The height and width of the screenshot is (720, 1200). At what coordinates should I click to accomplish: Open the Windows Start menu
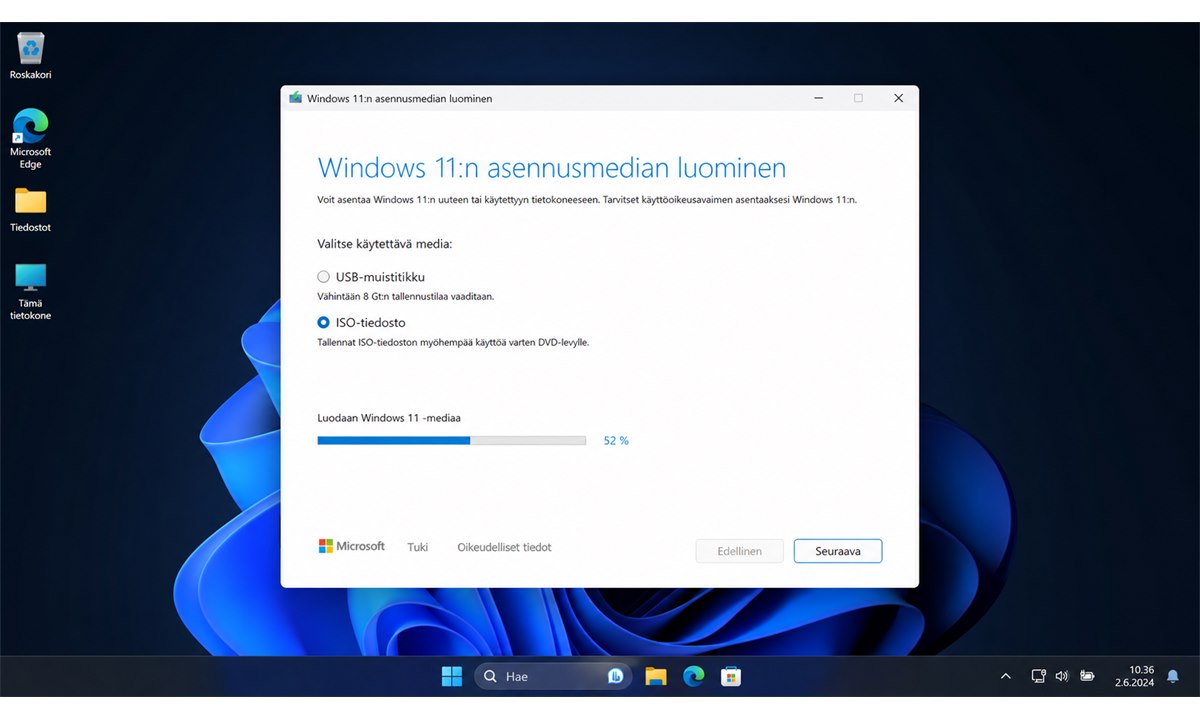pyautogui.click(x=452, y=676)
